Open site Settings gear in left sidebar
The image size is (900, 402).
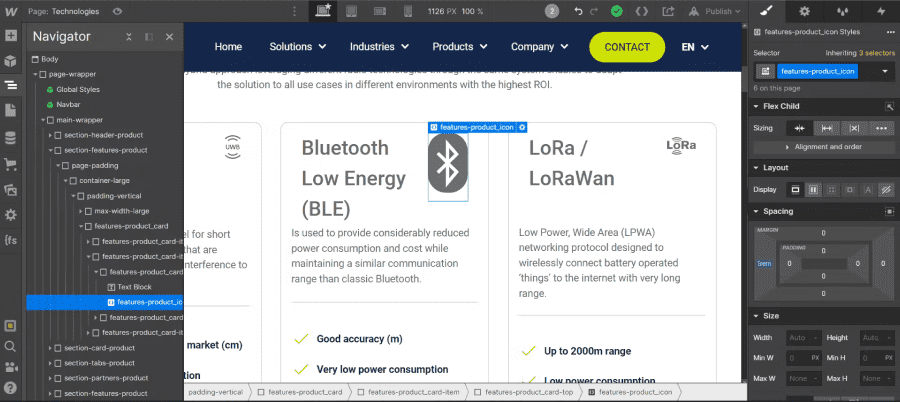point(10,215)
